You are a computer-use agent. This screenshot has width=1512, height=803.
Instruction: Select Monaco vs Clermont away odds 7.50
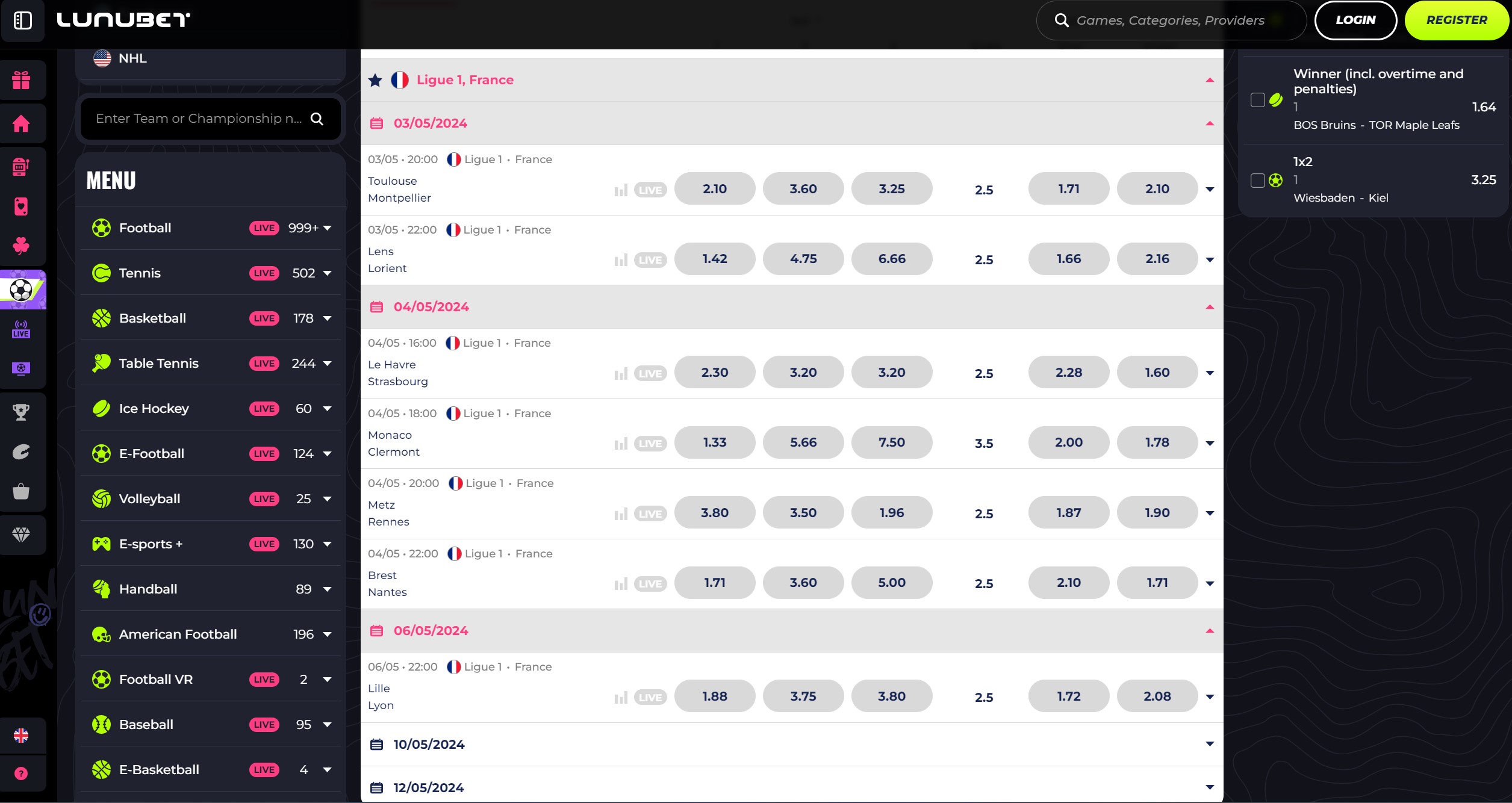click(892, 442)
